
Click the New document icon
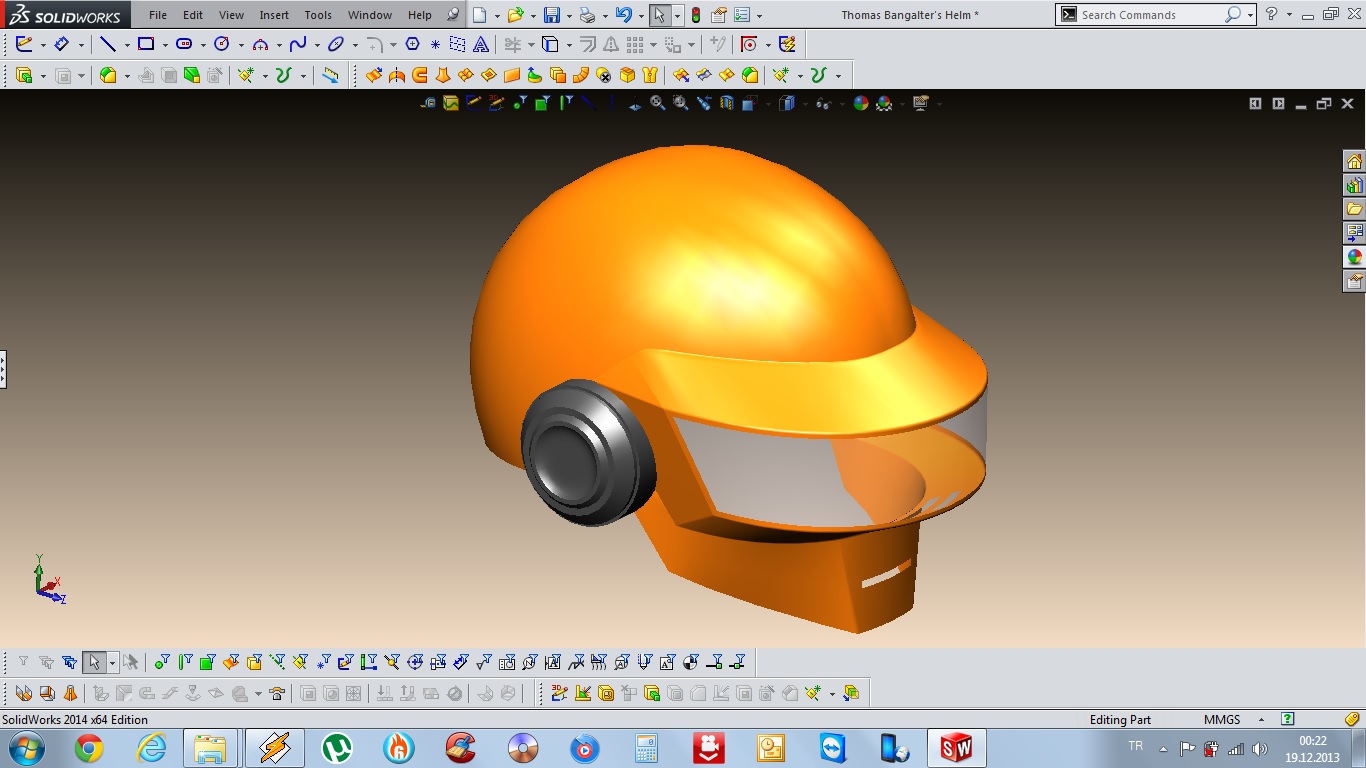(480, 15)
